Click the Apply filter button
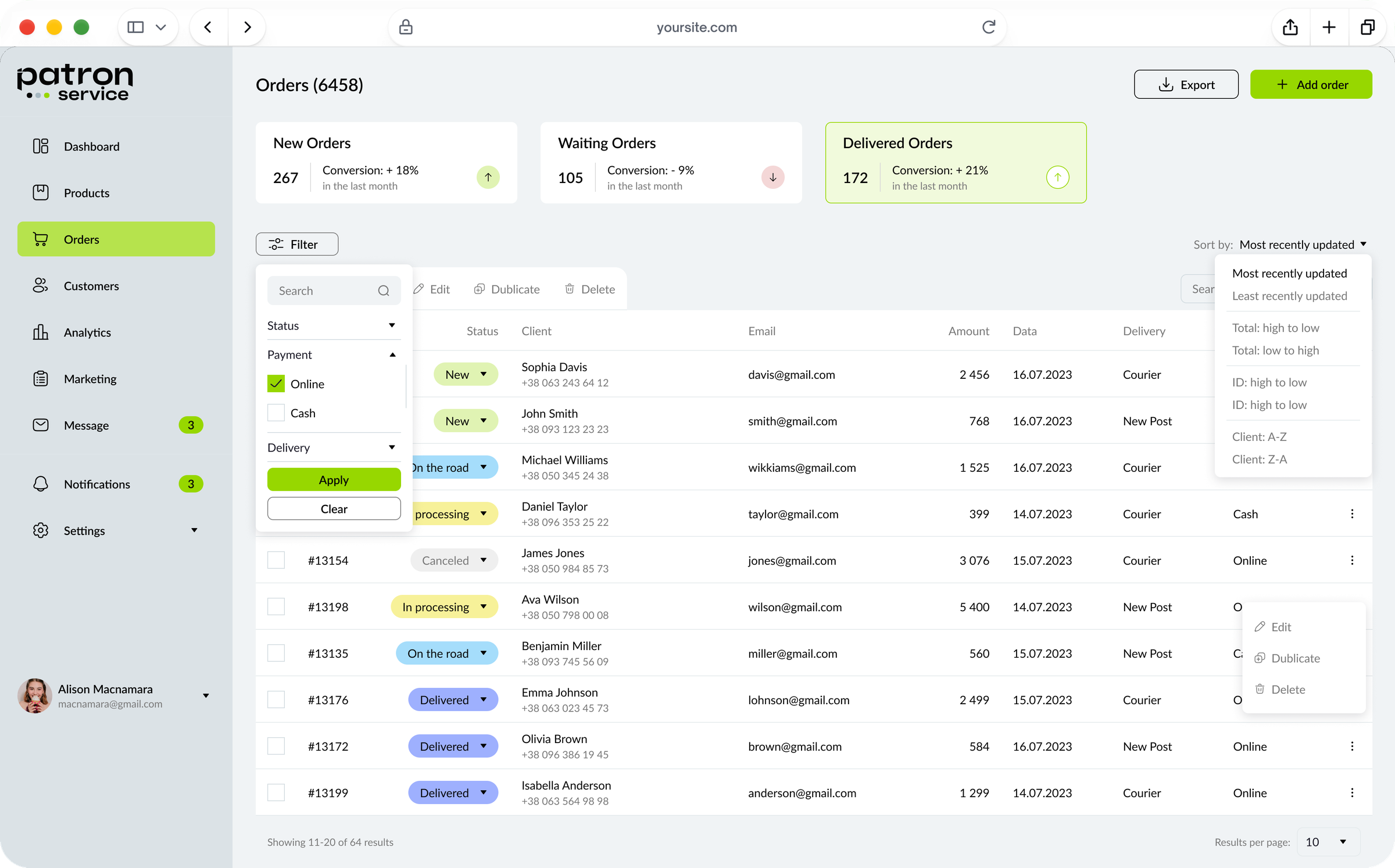Viewport: 1395px width, 868px height. click(x=334, y=479)
